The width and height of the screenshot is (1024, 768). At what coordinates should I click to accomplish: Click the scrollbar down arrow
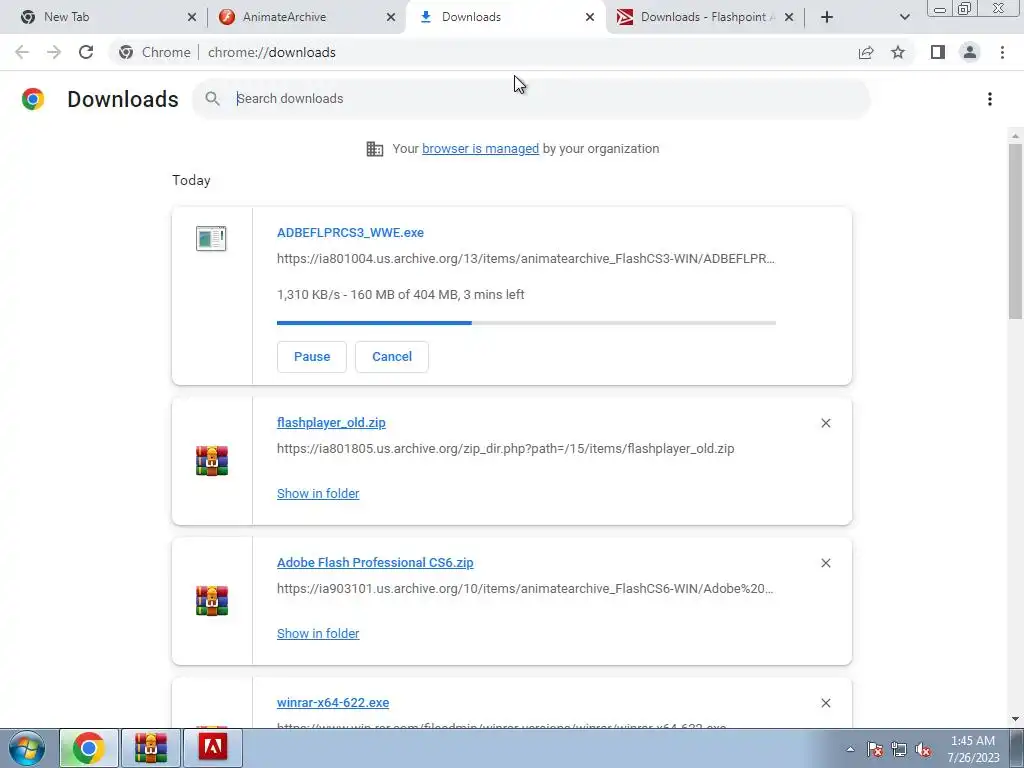click(1015, 720)
